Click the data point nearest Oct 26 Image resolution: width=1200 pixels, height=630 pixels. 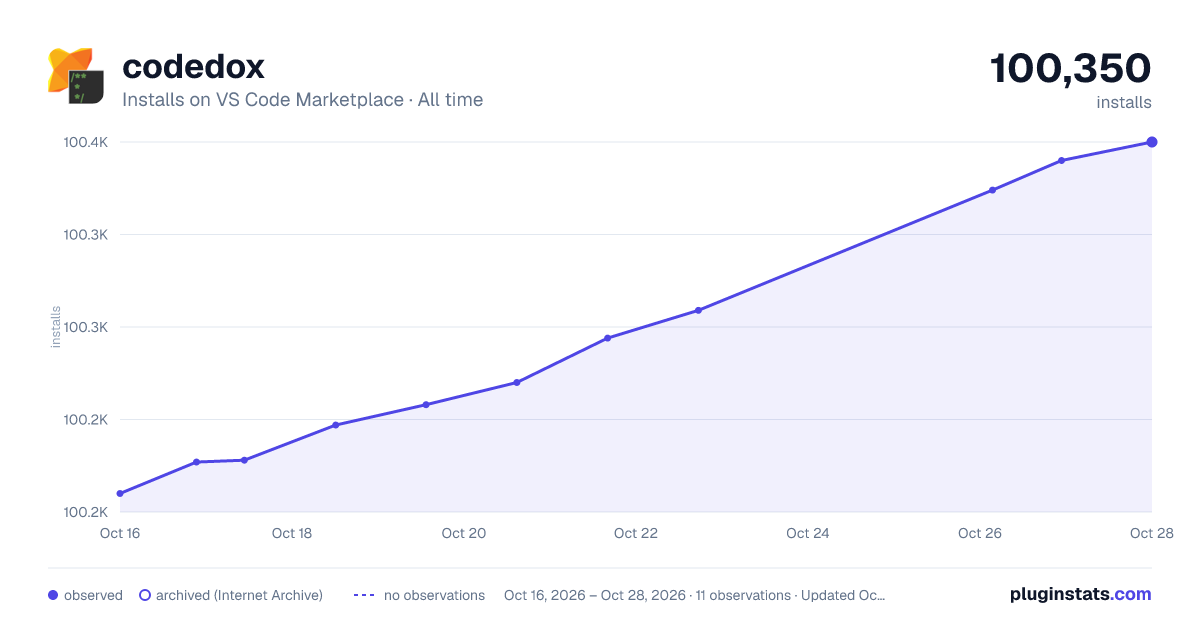[992, 190]
